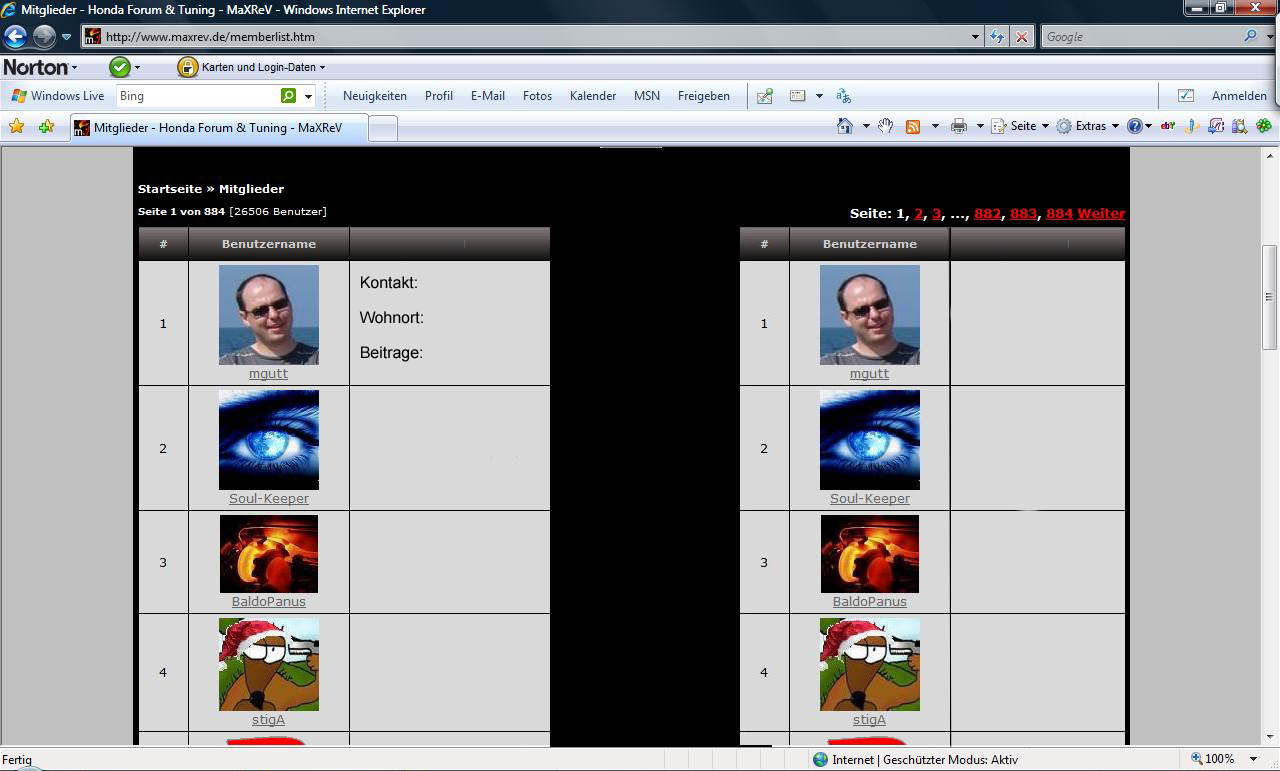Open Neuigkeiten in Windows Live toolbar

pyautogui.click(x=374, y=96)
